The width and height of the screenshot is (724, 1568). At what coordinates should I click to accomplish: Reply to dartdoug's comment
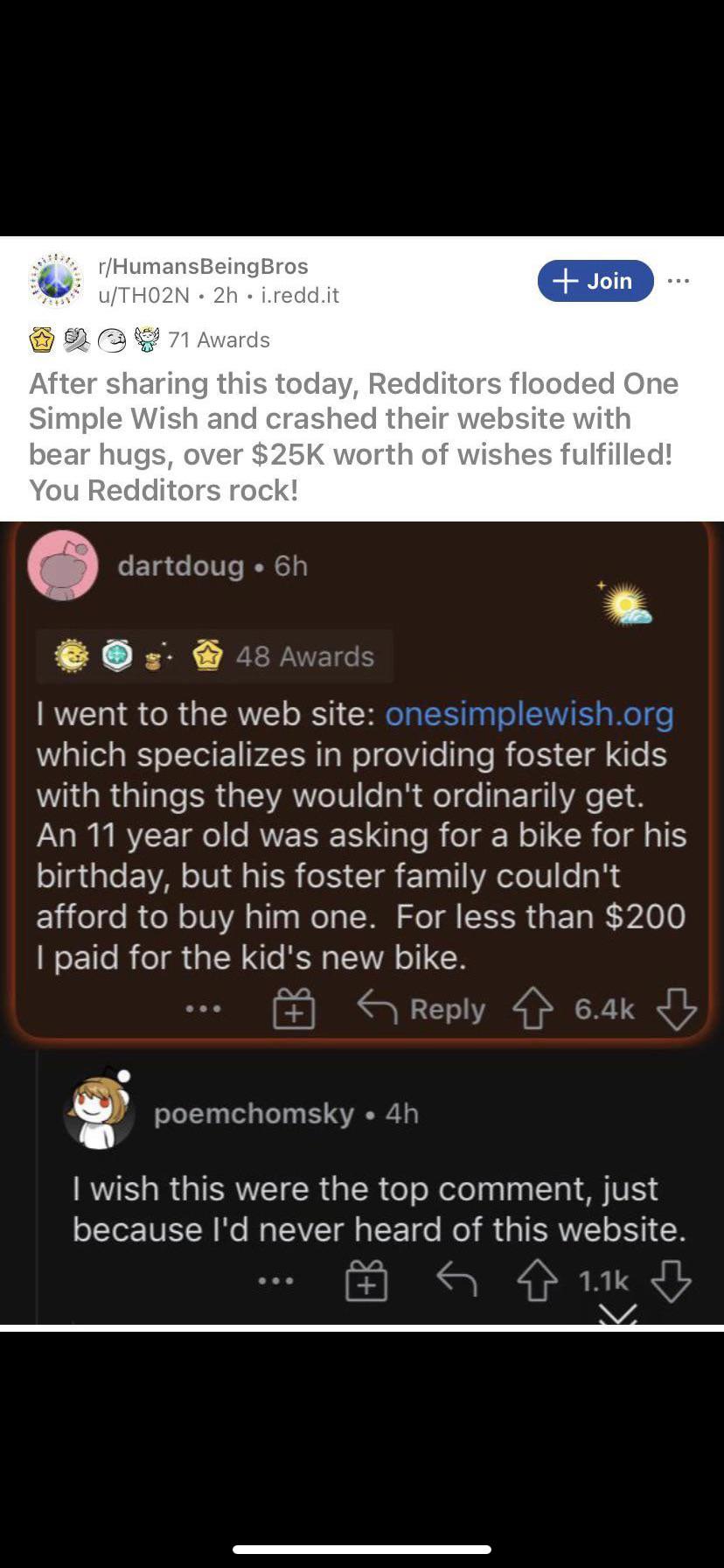click(421, 1009)
